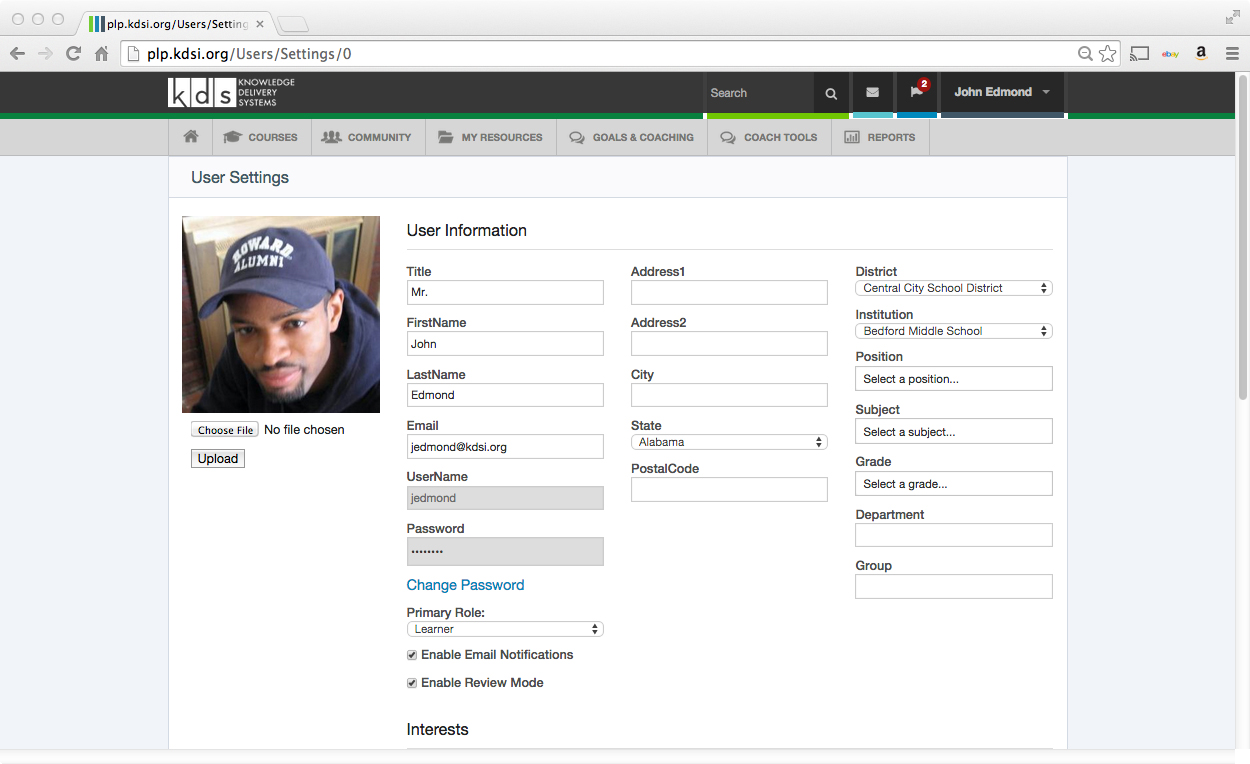Viewport: 1250px width, 764px height.
Task: Open Coach Tools menu
Action: (769, 137)
